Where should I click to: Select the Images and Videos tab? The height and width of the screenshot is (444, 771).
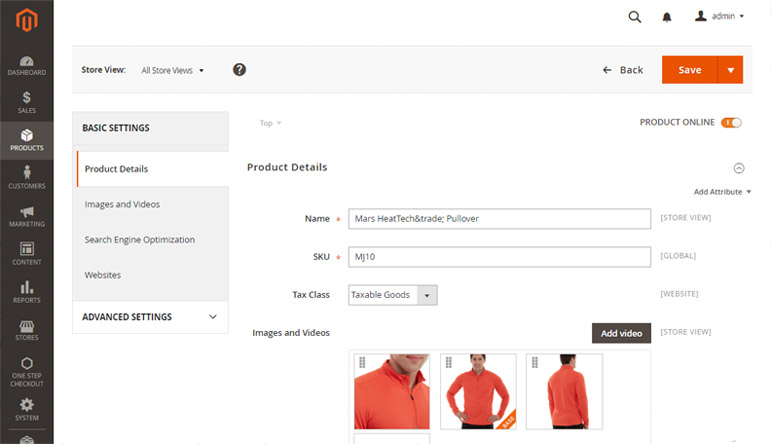tap(122, 204)
